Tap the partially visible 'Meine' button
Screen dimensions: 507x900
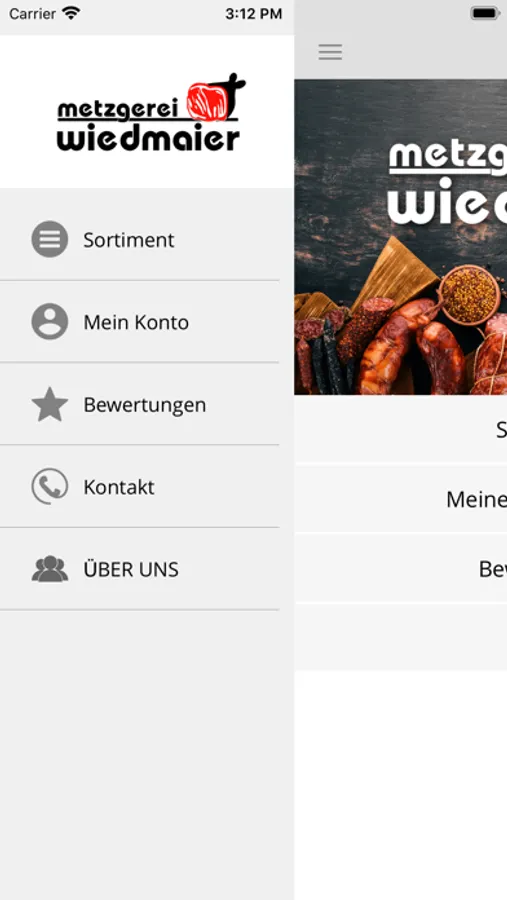(401, 499)
